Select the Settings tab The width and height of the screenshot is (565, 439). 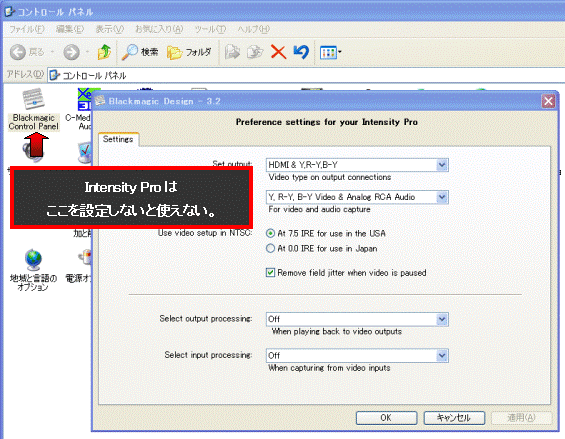118,139
